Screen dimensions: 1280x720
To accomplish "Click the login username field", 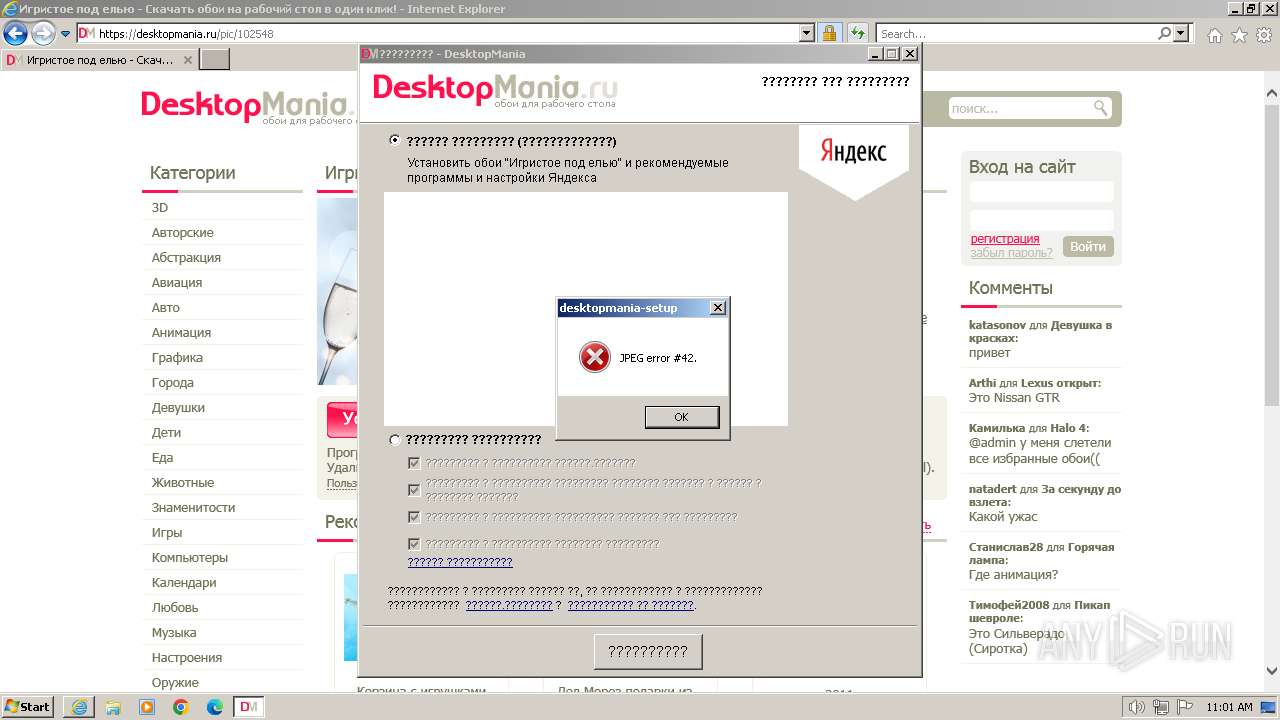I will click(1041, 192).
